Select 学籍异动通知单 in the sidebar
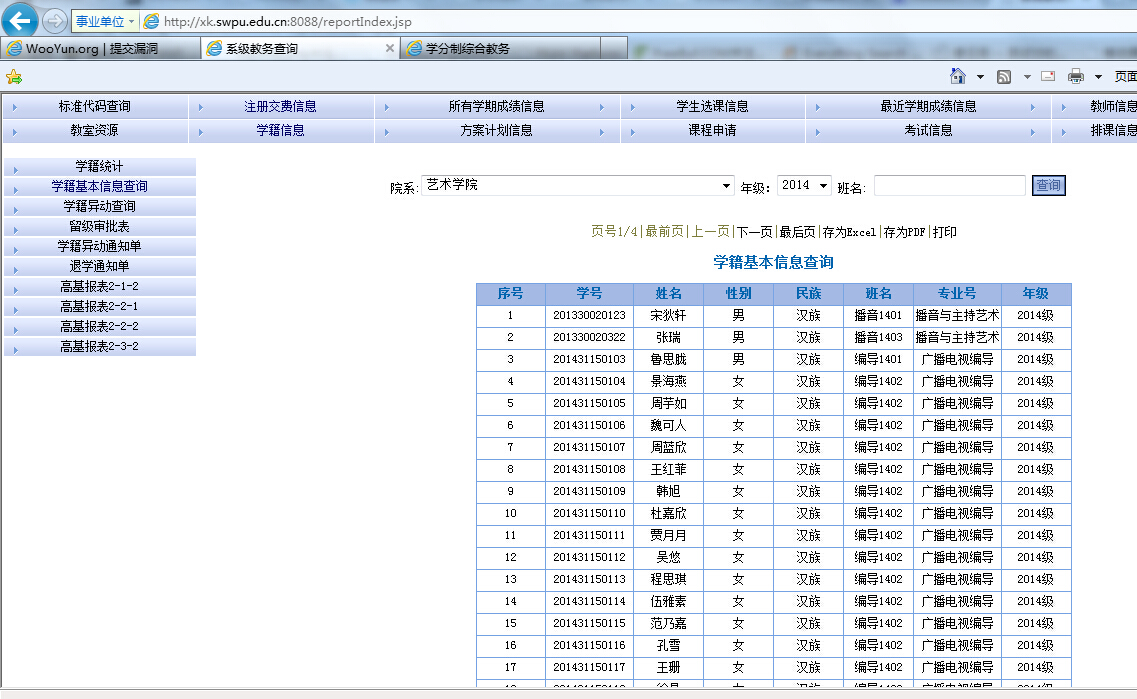The width and height of the screenshot is (1137, 699). click(x=99, y=247)
